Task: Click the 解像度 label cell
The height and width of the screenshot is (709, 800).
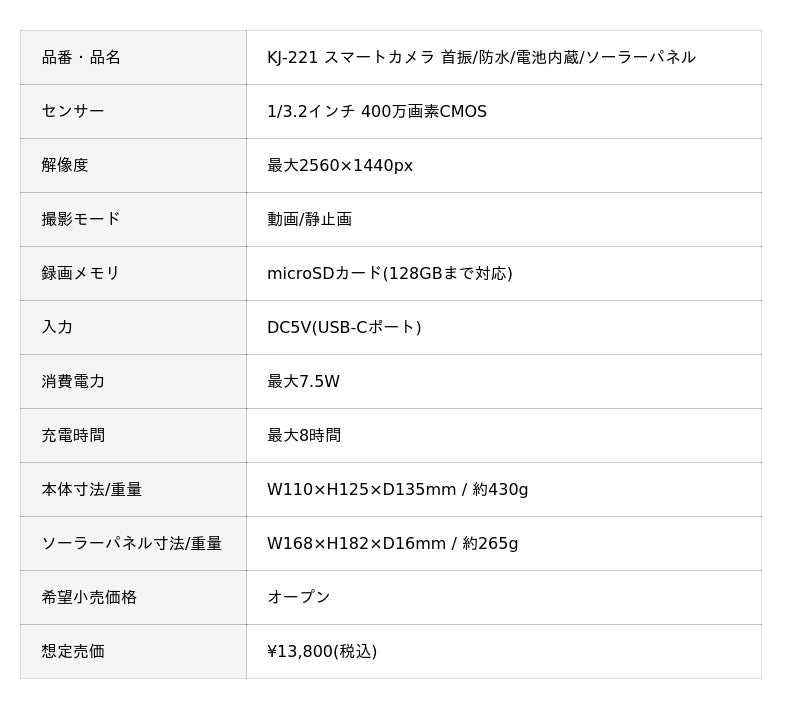Action: (x=133, y=165)
